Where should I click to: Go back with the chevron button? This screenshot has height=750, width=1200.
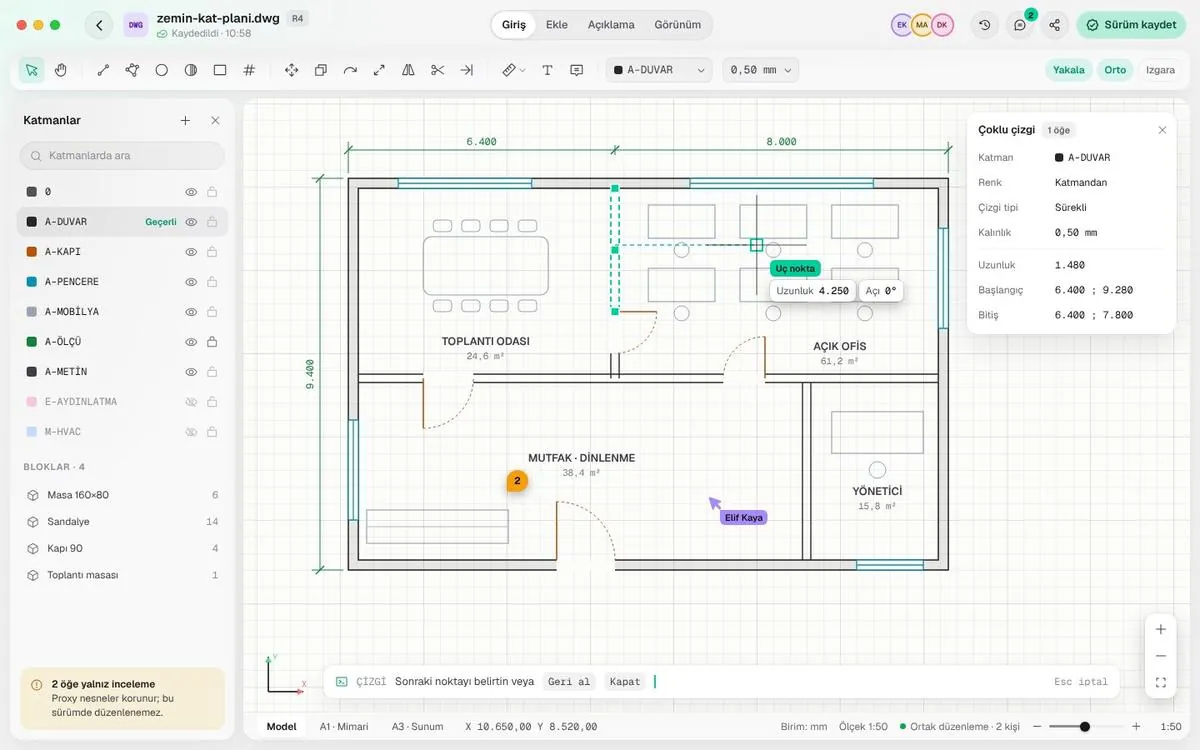(x=98, y=25)
